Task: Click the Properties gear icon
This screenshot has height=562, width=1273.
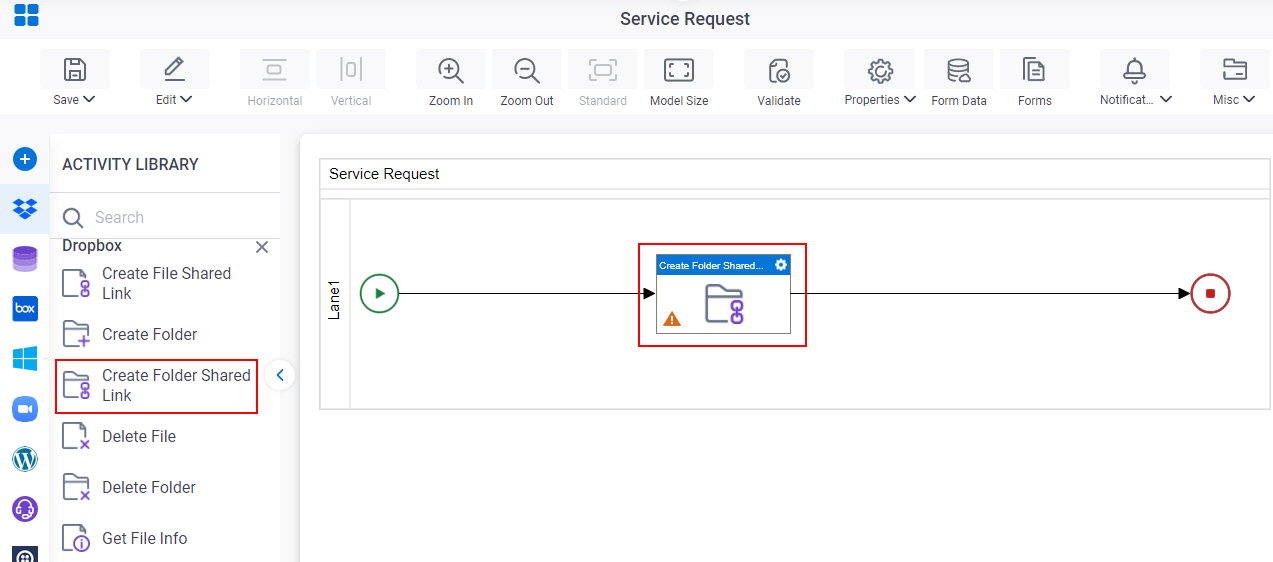Action: [880, 70]
